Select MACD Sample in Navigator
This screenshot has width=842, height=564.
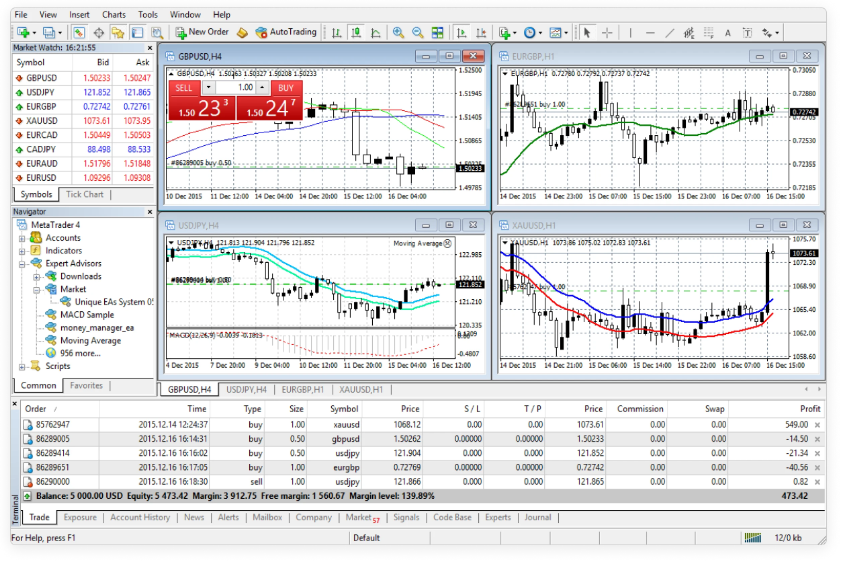pyautogui.click(x=87, y=315)
